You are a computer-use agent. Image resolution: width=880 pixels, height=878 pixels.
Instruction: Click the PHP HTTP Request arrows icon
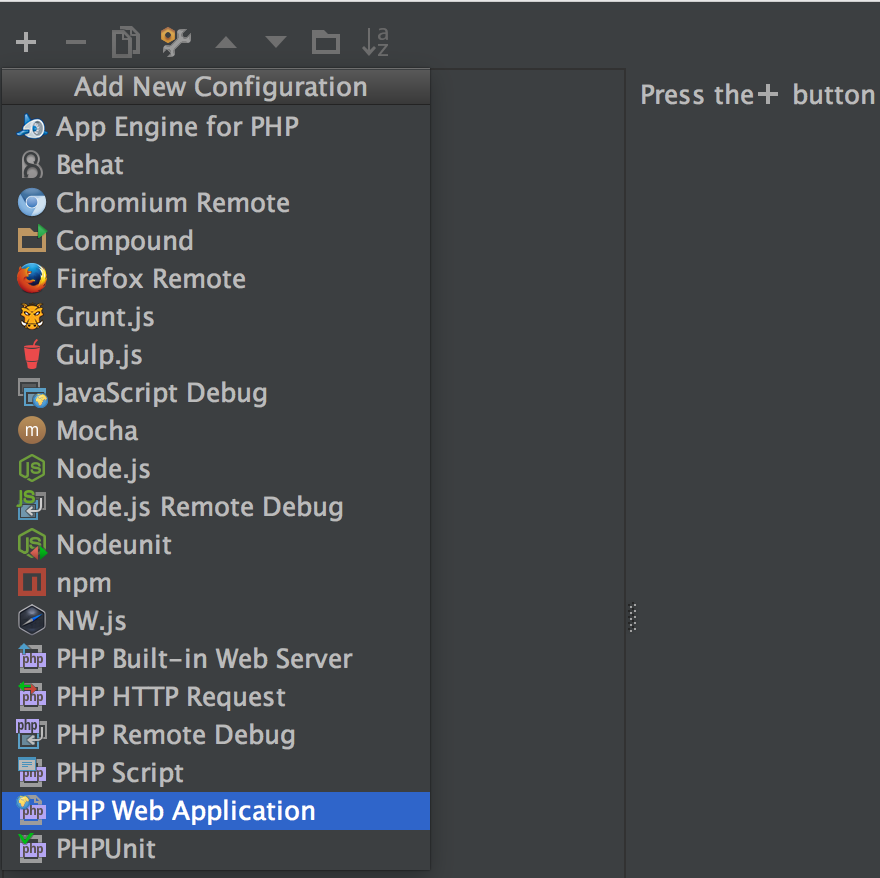tap(32, 696)
